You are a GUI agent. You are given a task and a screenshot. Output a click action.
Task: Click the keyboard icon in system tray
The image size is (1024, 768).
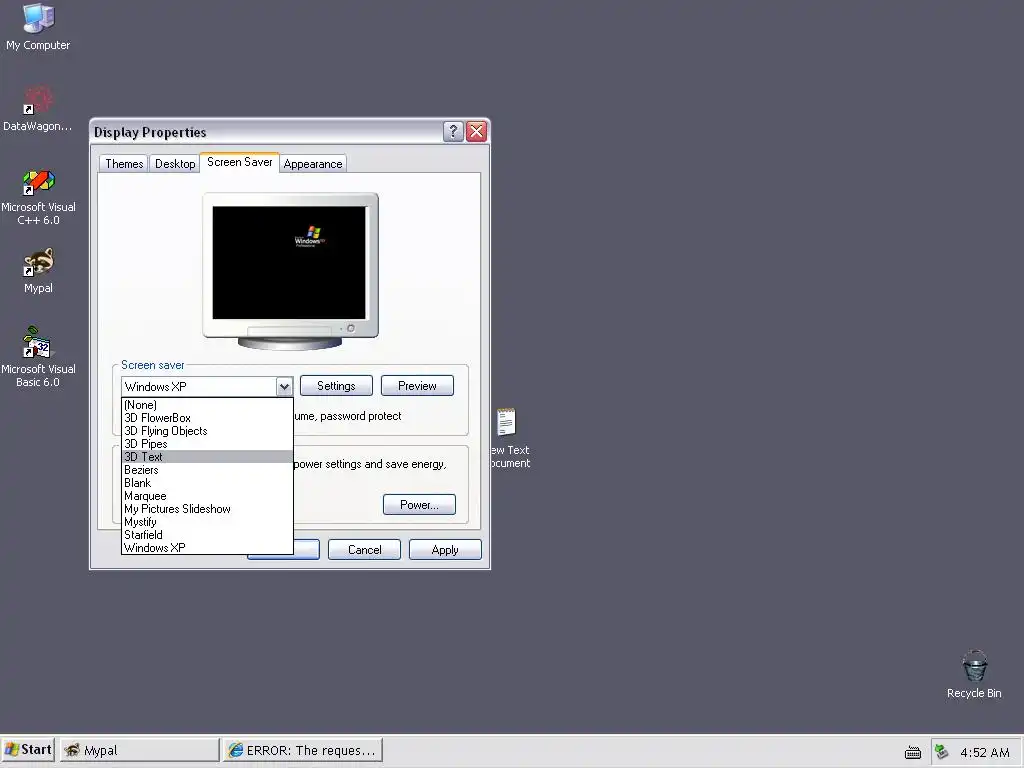click(913, 752)
